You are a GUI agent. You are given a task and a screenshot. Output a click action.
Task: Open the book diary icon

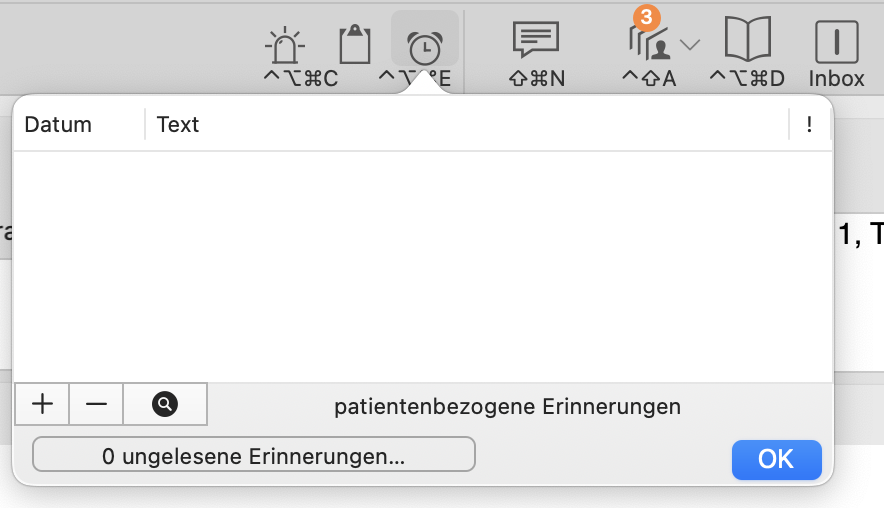[x=748, y=38]
